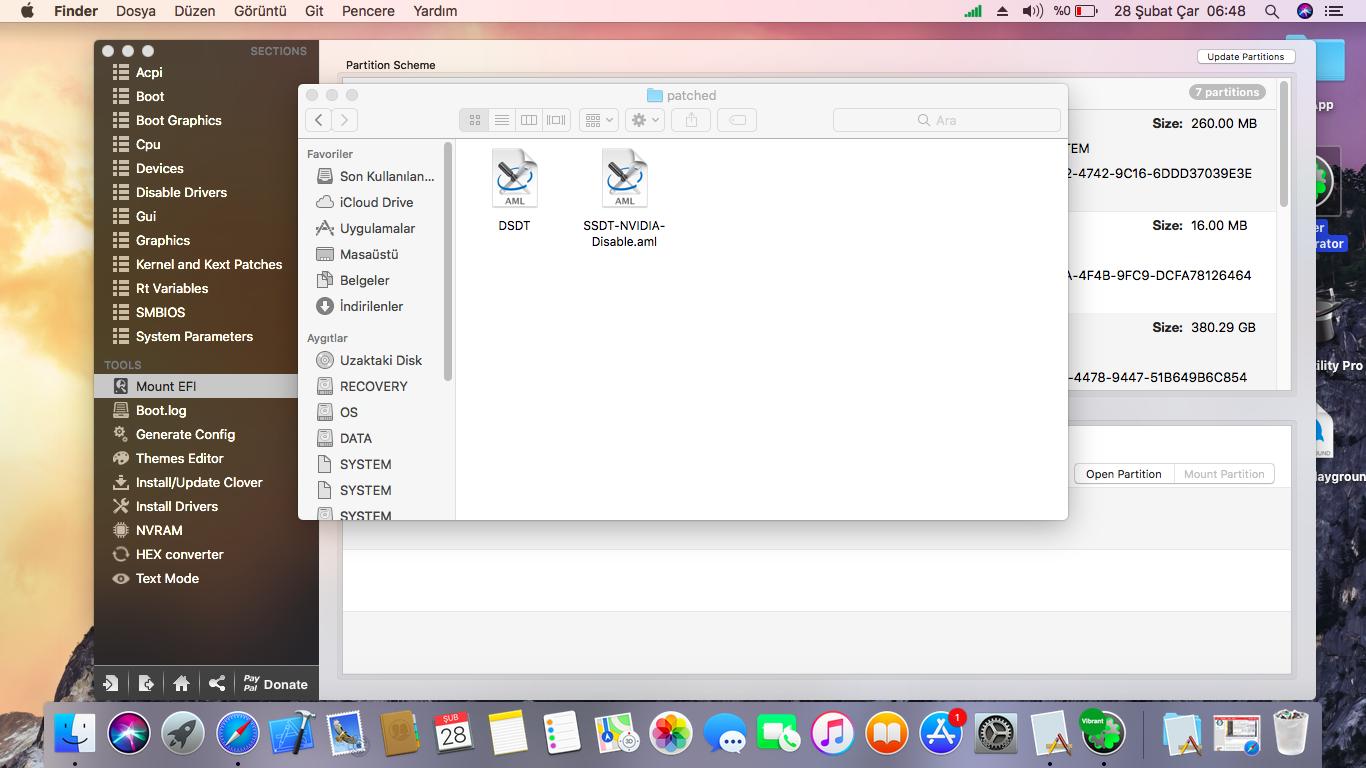The width and height of the screenshot is (1366, 768).
Task: Select the NVRAM chip icon
Action: pyautogui.click(x=121, y=530)
